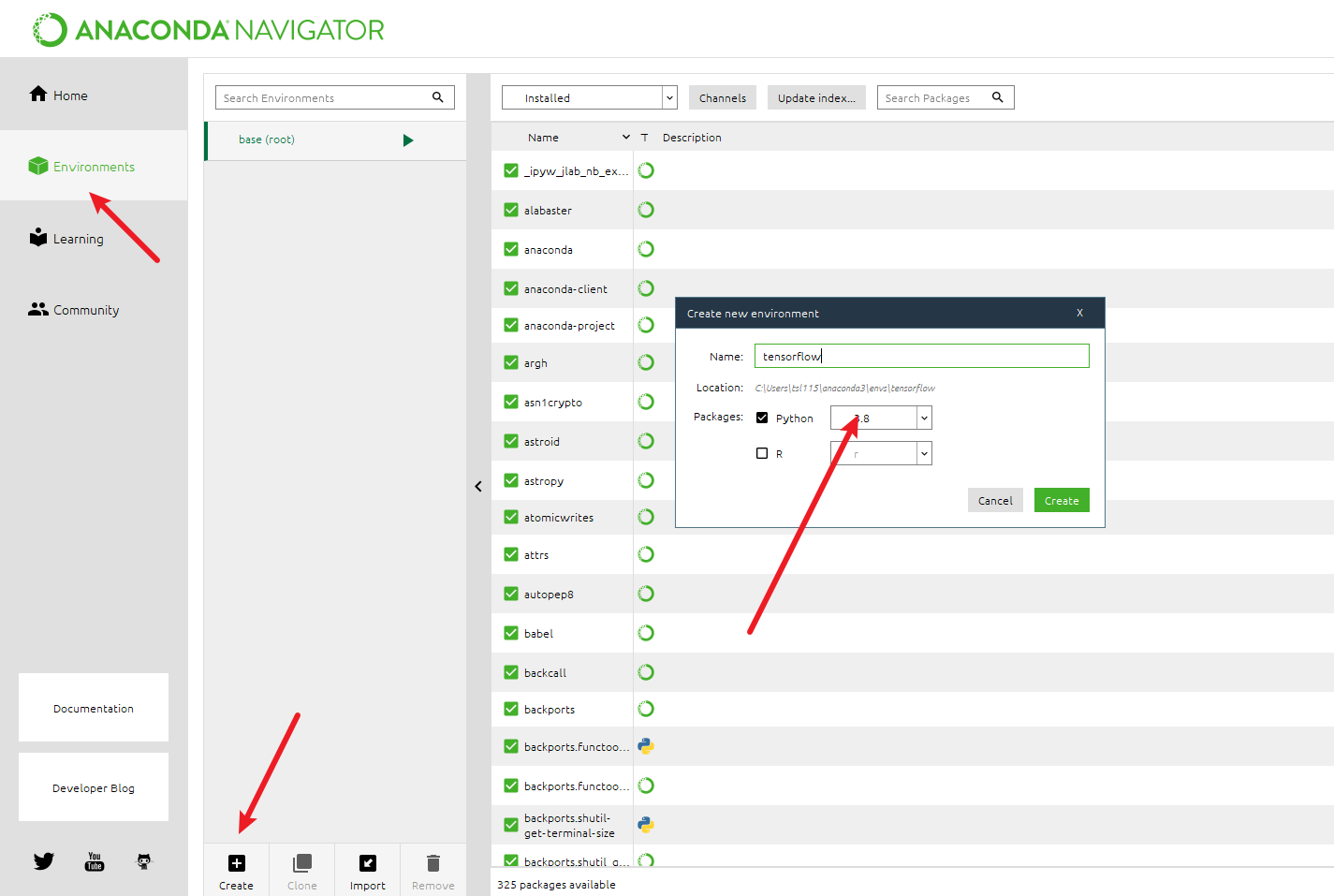Click the conda type icon for babel
Image resolution: width=1334 pixels, height=896 pixels.
(646, 633)
